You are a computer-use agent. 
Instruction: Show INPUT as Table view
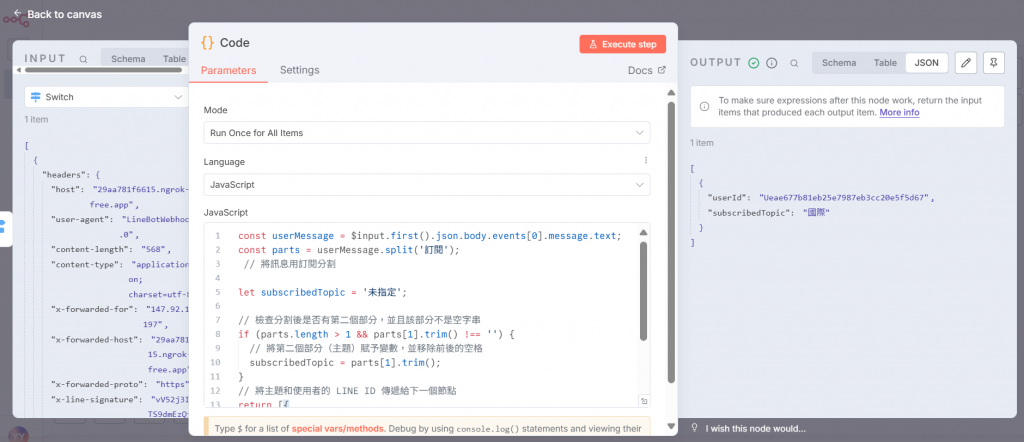coord(174,59)
